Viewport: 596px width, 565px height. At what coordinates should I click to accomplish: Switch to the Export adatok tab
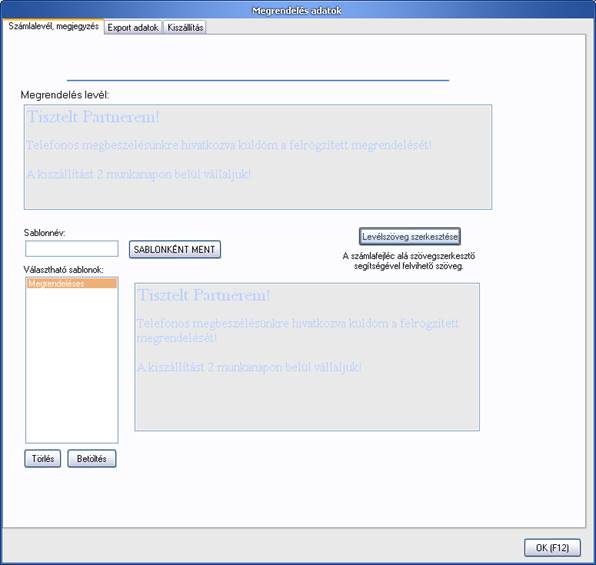pos(133,27)
